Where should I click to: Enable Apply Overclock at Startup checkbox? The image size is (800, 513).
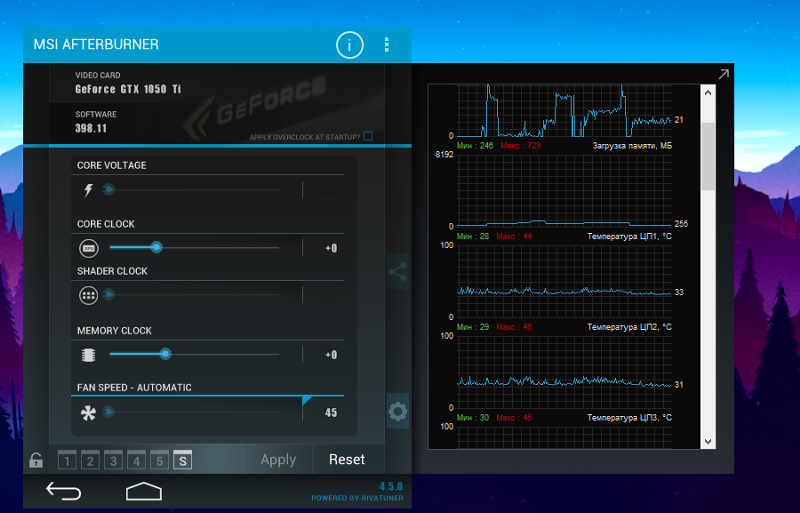click(x=368, y=136)
